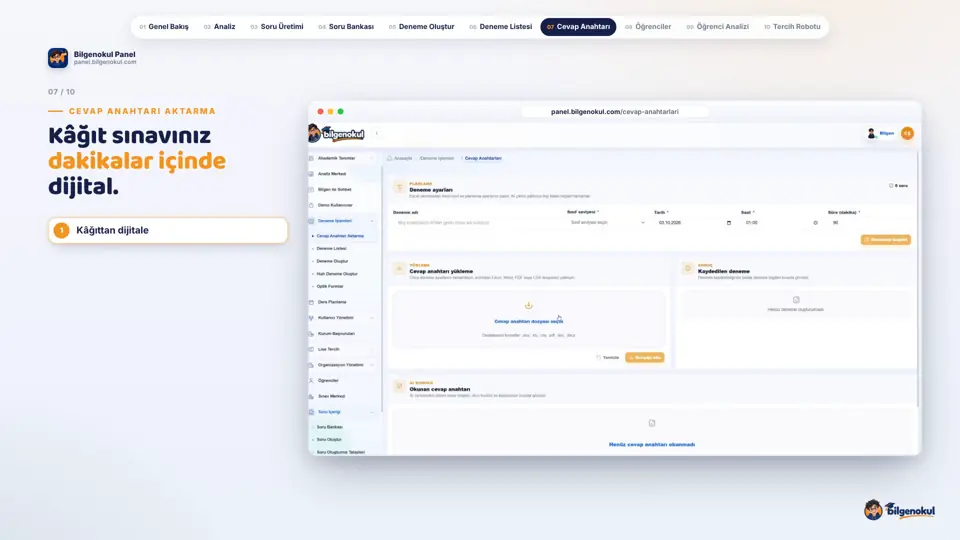960x540 pixels.
Task: Click the clock icon in Saat field
Action: 815,223
